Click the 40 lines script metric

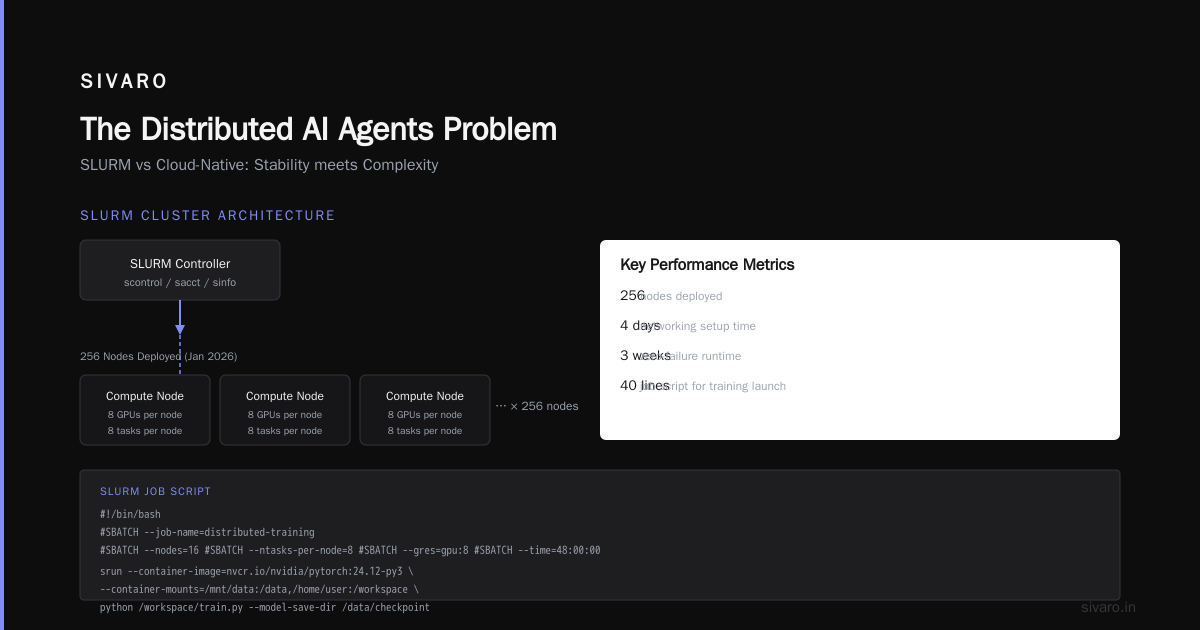point(703,386)
